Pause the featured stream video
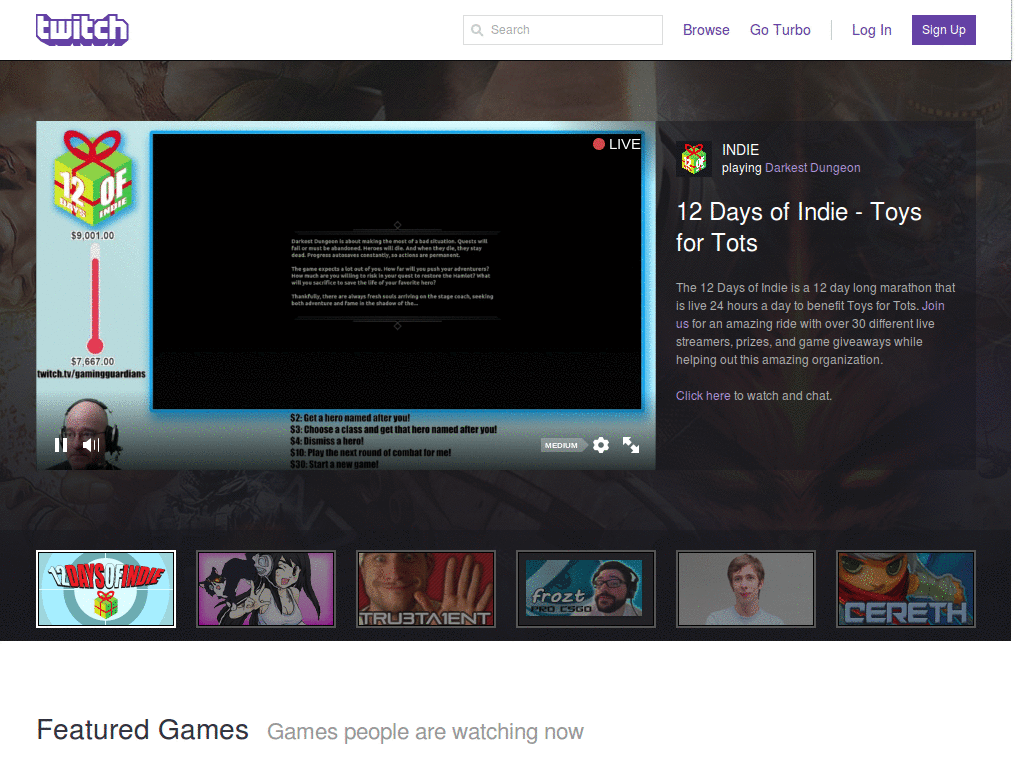The height and width of the screenshot is (768, 1024). [x=61, y=445]
